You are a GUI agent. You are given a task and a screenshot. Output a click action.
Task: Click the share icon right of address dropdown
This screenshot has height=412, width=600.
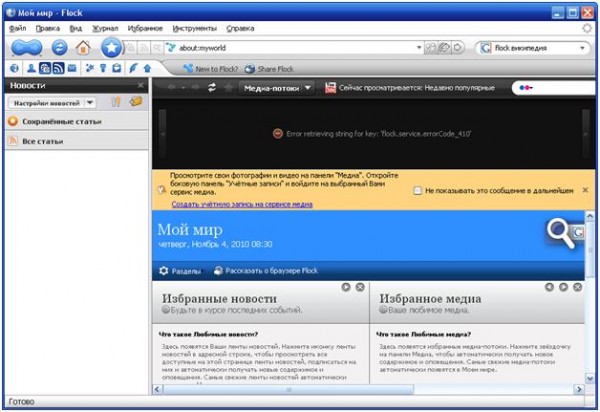coord(431,48)
